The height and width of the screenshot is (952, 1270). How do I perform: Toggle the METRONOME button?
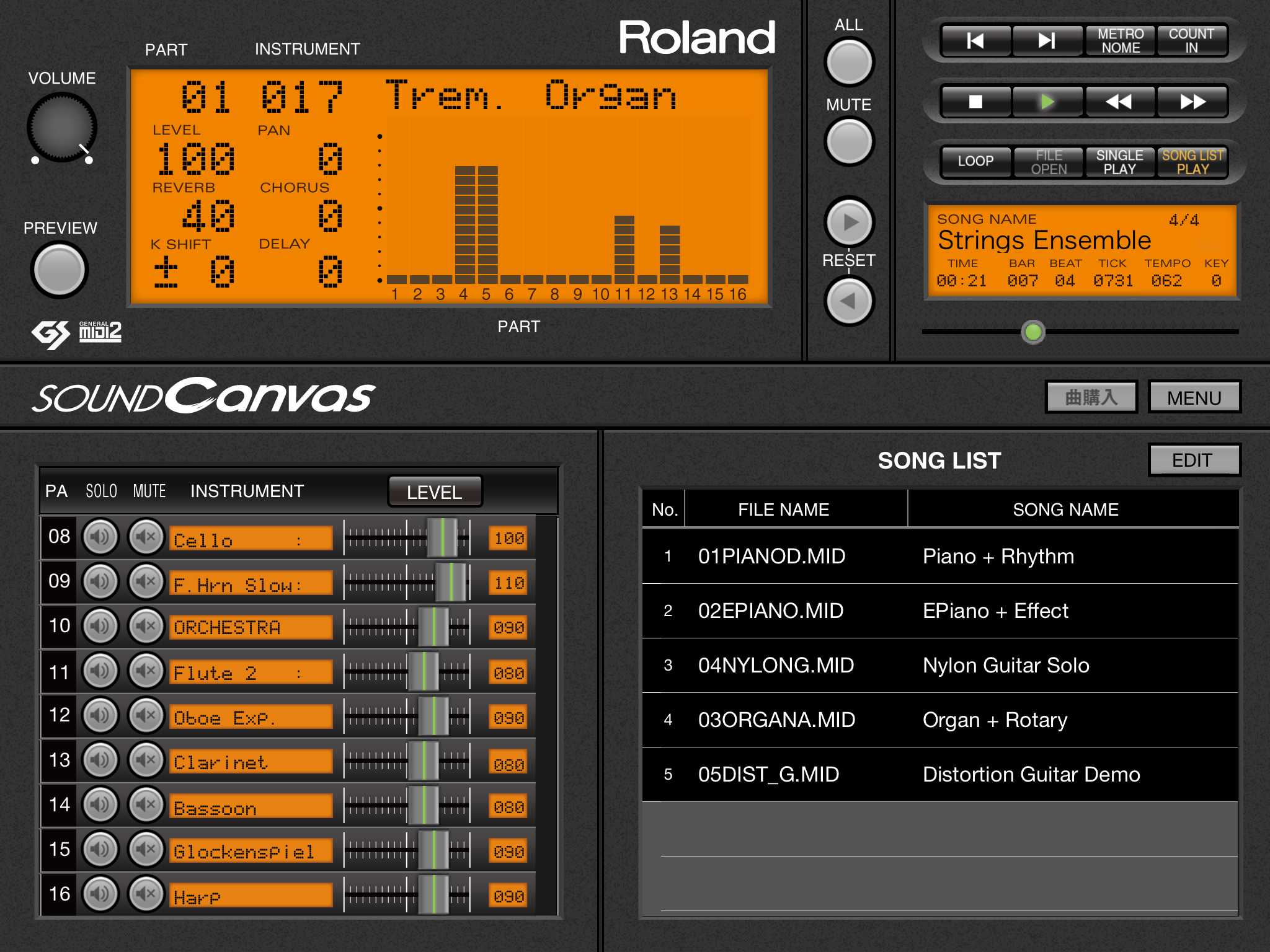tap(1121, 41)
